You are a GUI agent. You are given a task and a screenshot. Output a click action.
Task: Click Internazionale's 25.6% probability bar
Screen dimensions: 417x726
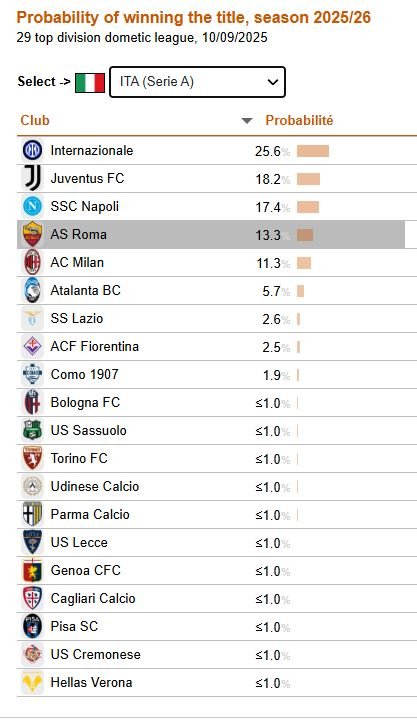(313, 151)
